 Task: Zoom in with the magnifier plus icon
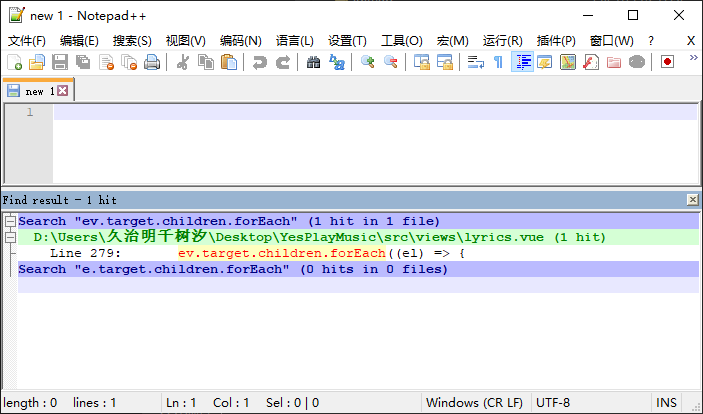coord(368,62)
